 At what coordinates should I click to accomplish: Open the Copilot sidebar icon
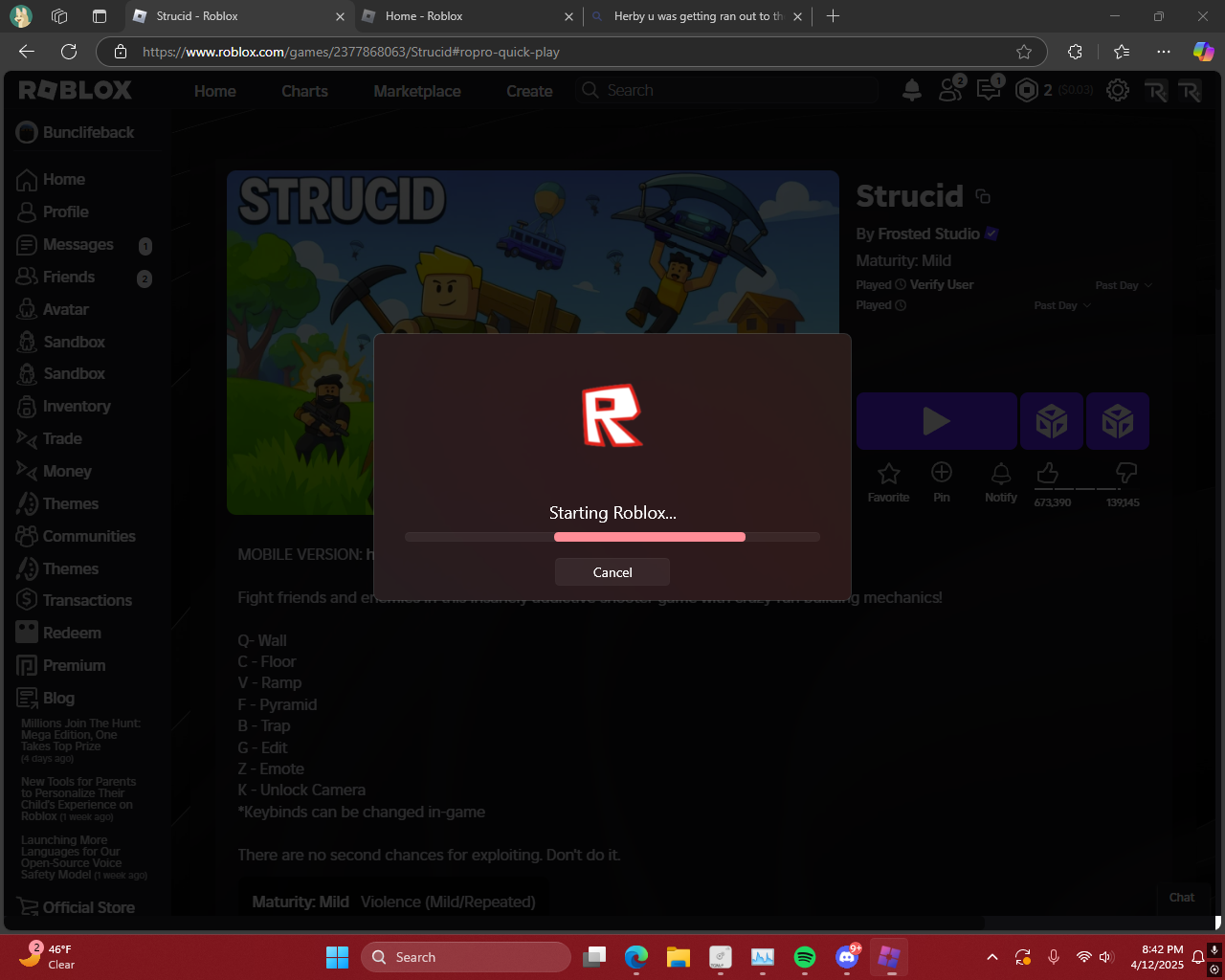[1203, 52]
